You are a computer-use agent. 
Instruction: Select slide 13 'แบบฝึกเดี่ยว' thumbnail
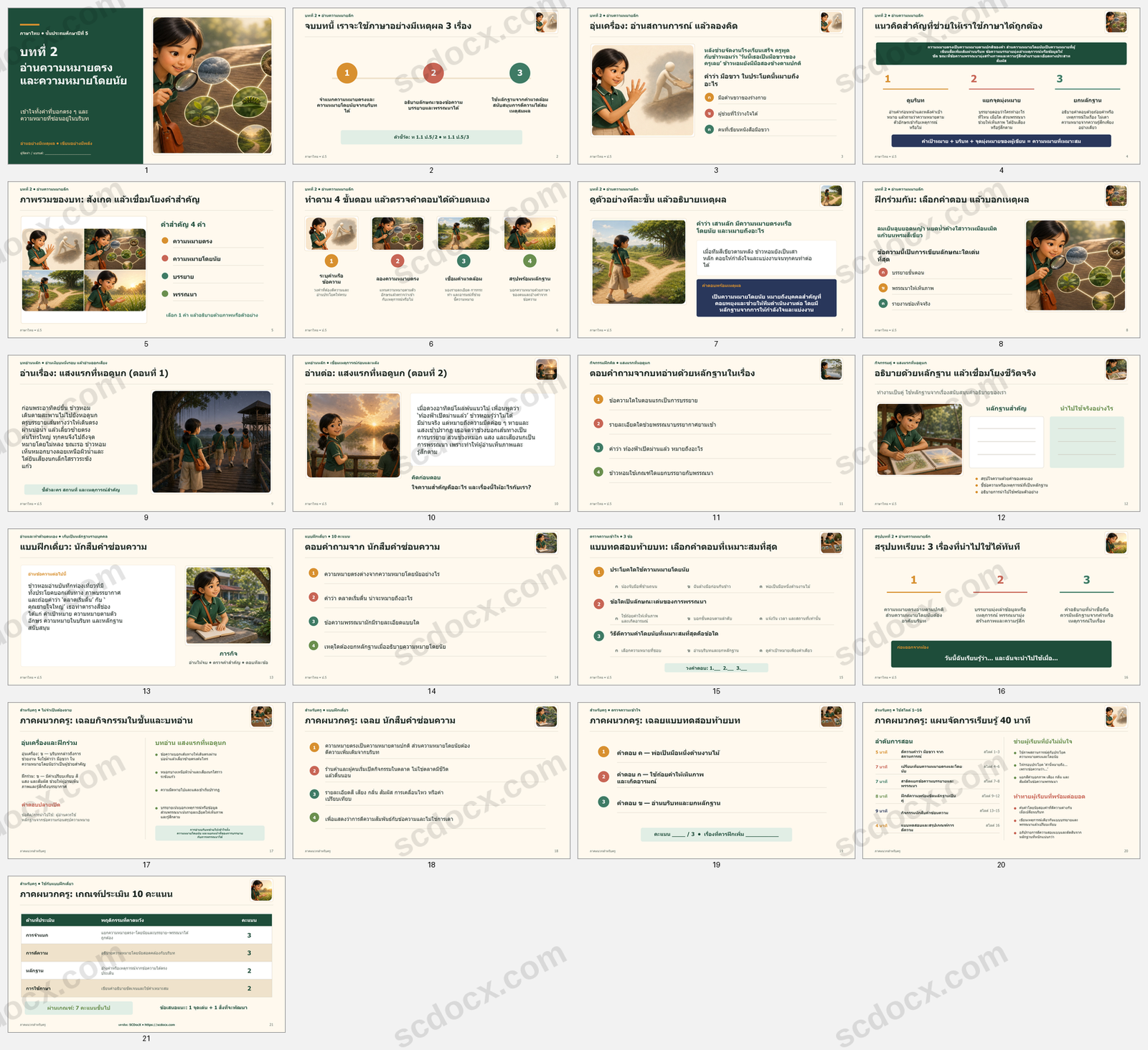pyautogui.click(x=146, y=607)
